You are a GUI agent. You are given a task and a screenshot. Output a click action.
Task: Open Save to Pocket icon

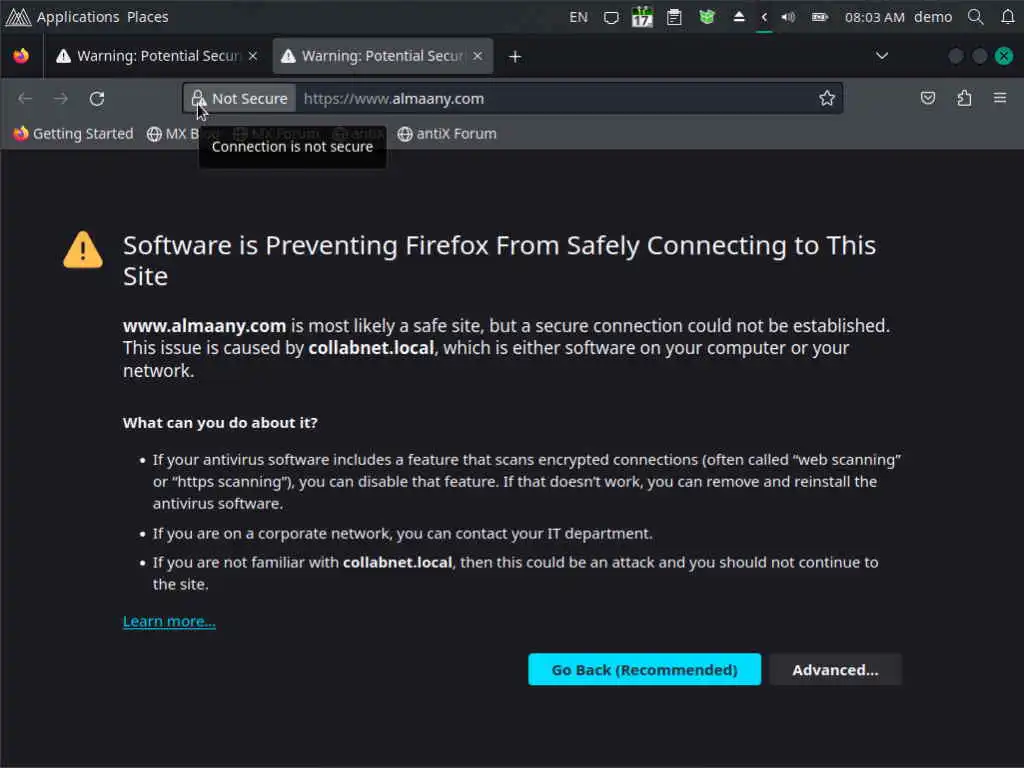[927, 98]
